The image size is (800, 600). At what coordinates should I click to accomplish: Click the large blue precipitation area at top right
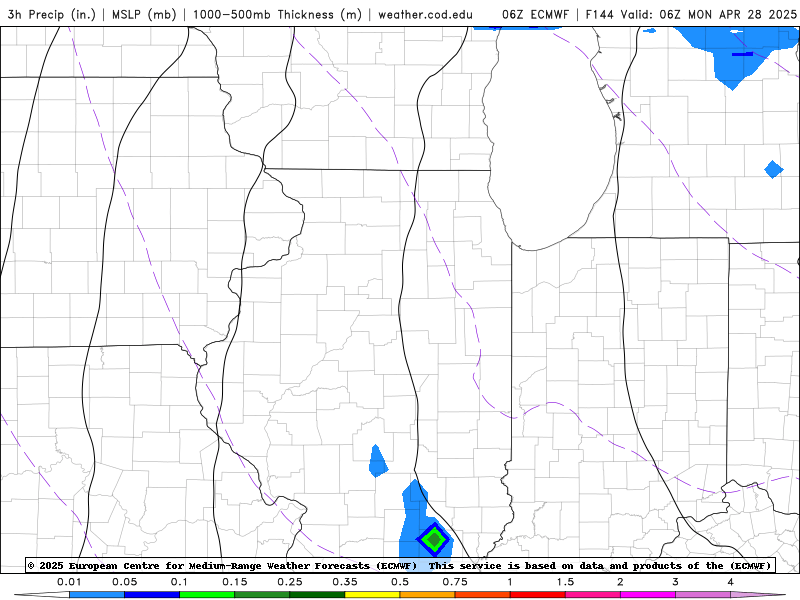click(x=736, y=54)
